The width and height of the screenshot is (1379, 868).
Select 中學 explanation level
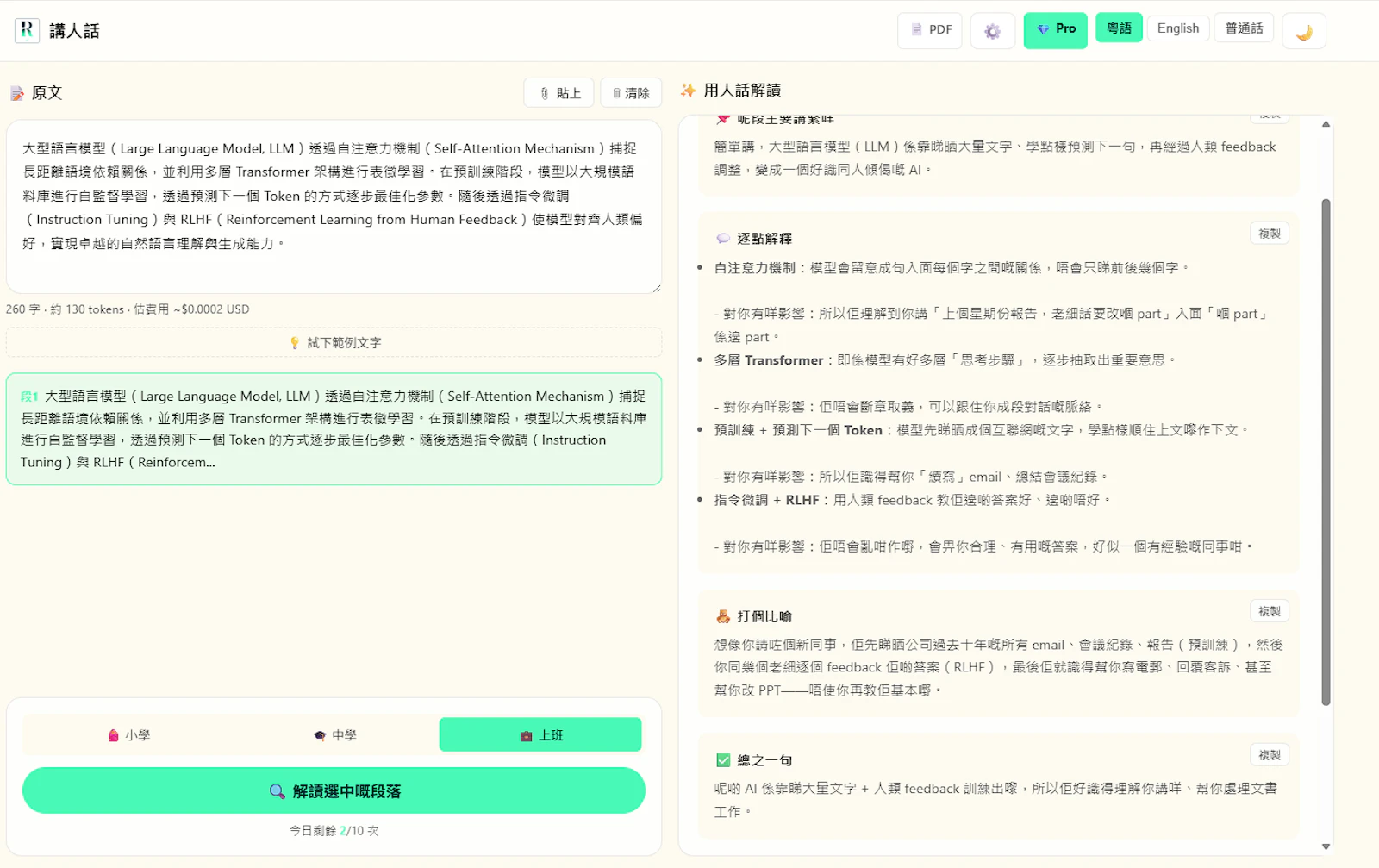tap(334, 735)
